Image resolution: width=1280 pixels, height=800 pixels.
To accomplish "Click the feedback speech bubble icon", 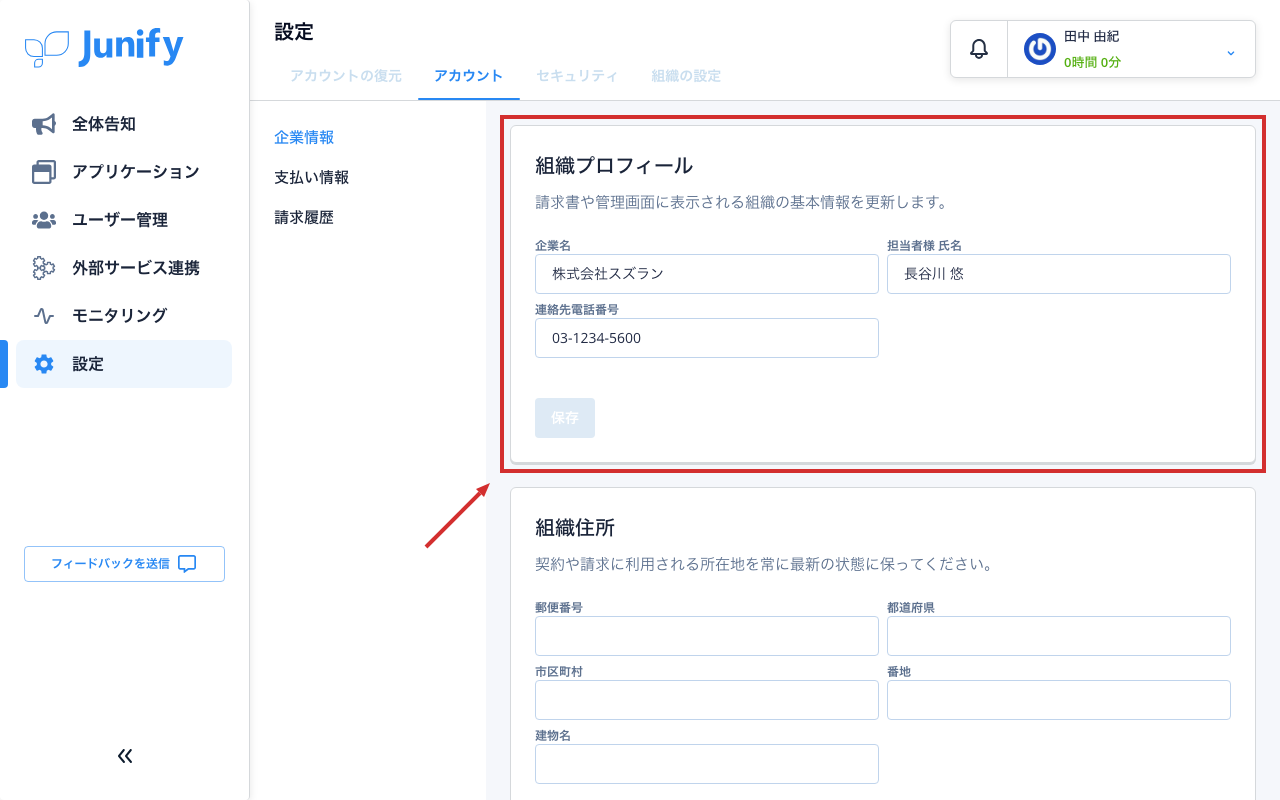I will tap(187, 564).
